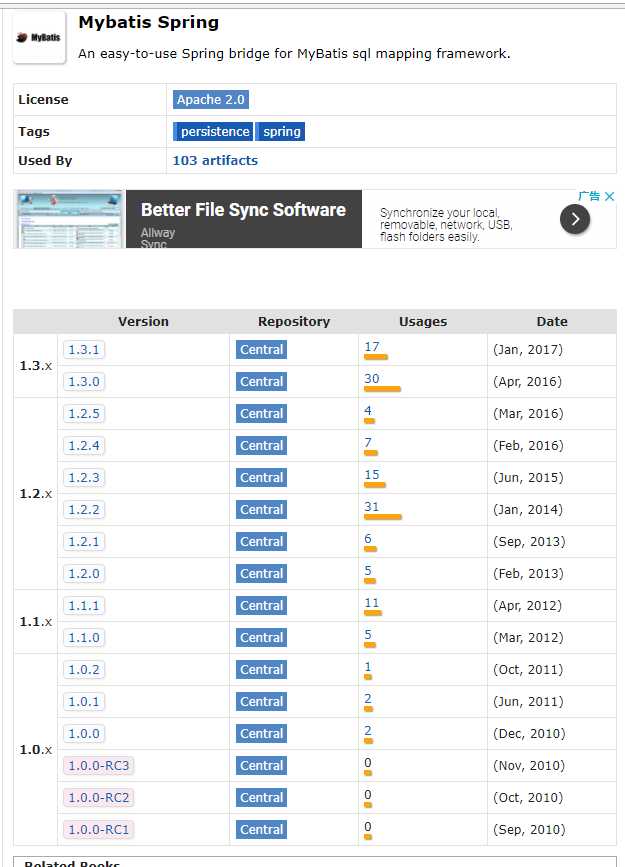Select the spring tag
625x867 pixels.
[x=282, y=132]
